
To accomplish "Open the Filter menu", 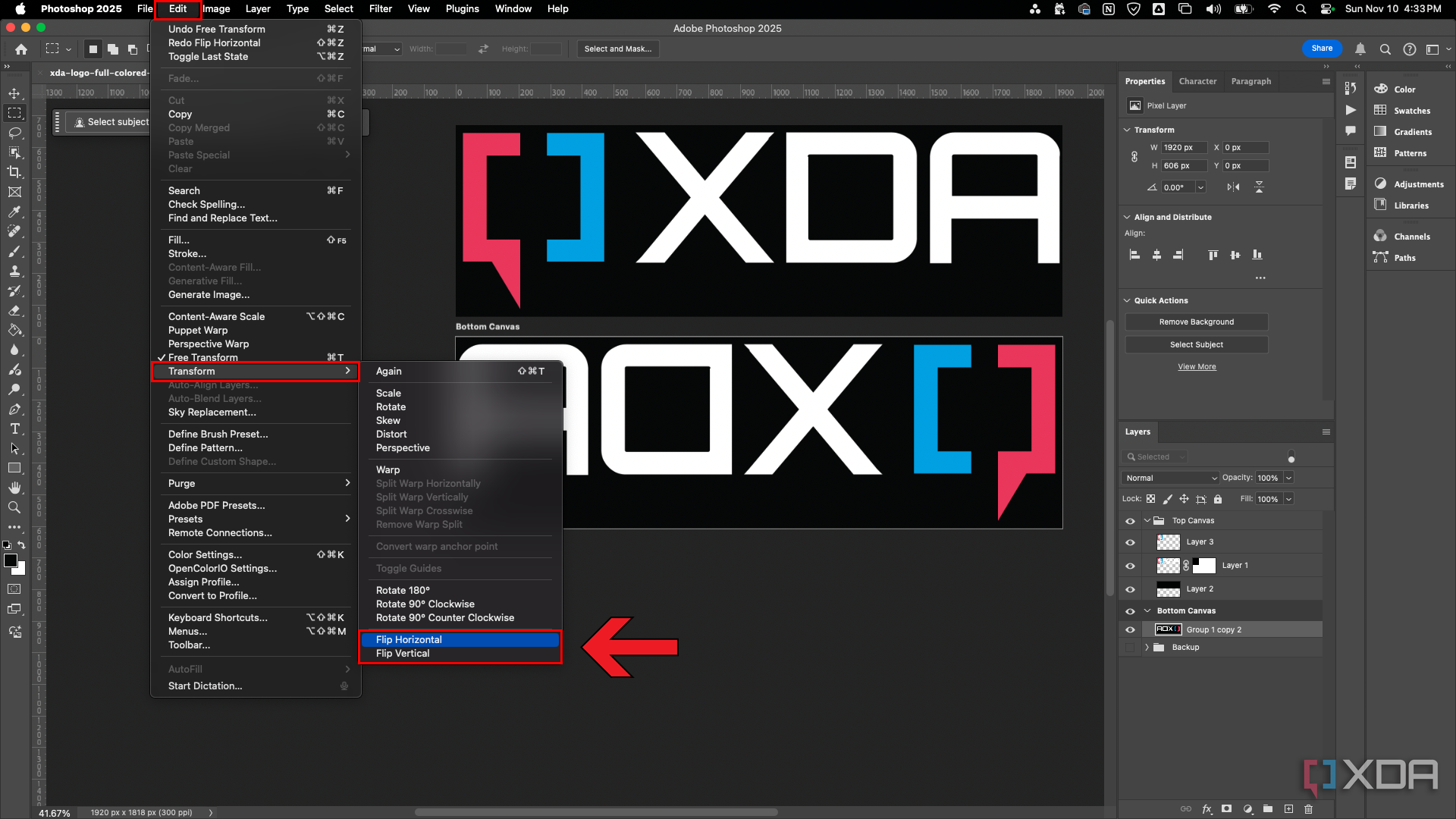I will pos(380,9).
